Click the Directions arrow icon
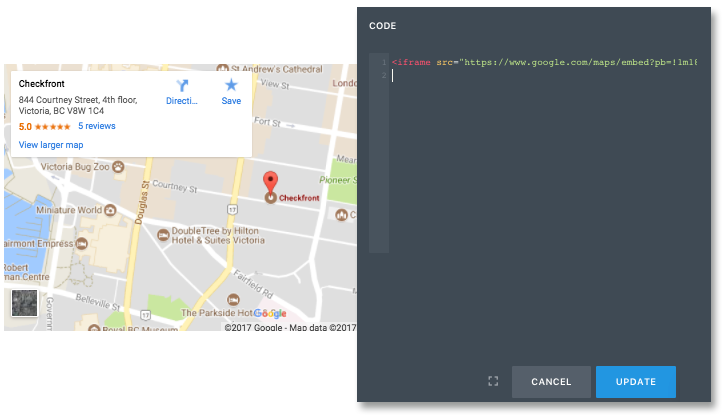Viewport: 723px width, 419px height. click(x=182, y=85)
